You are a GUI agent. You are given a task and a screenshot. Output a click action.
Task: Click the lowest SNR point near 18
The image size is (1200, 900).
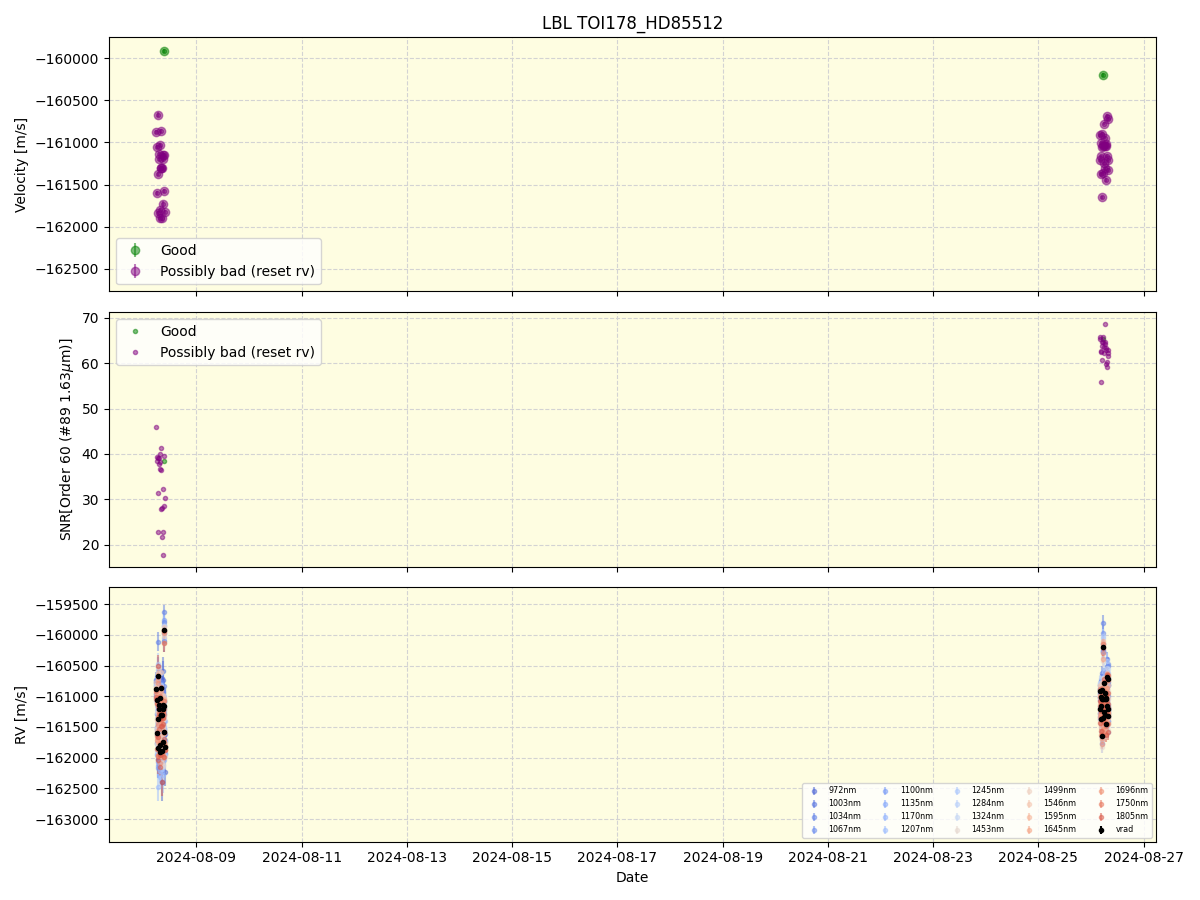tap(163, 555)
